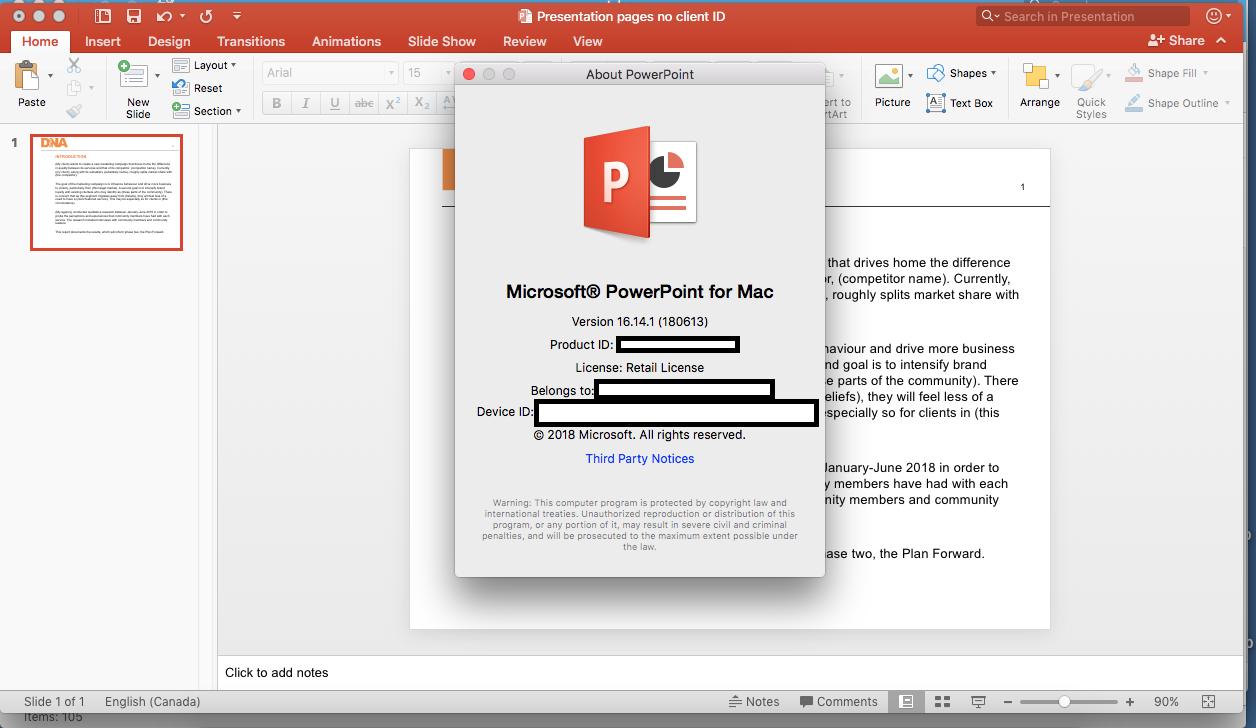
Task: Click the Redo/Repeat icon
Action: click(x=206, y=16)
